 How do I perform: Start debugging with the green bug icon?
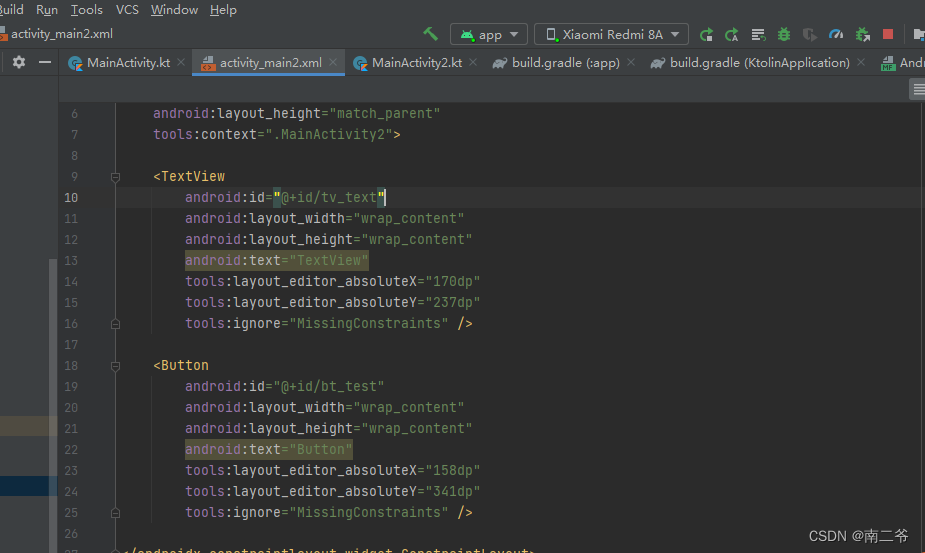[783, 35]
